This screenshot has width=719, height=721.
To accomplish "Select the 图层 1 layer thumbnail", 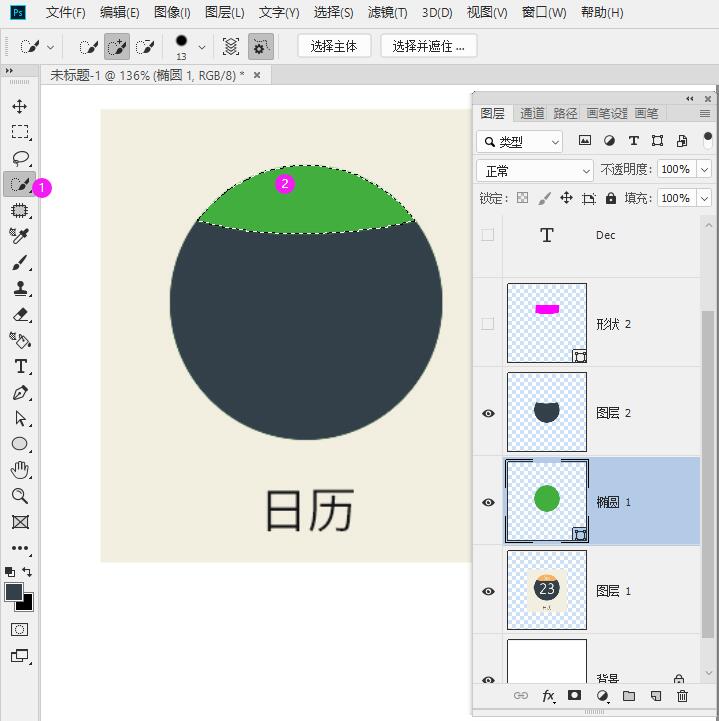I will 546,590.
